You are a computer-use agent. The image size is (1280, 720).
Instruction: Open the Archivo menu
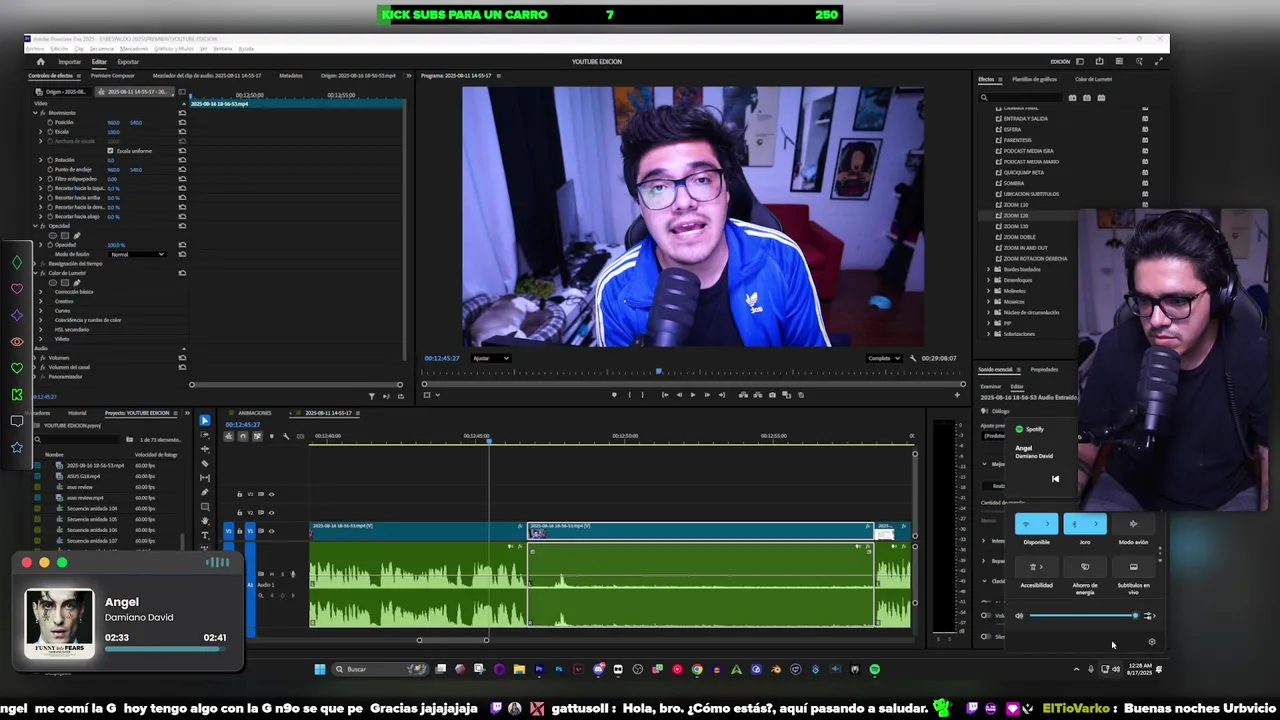(35, 48)
